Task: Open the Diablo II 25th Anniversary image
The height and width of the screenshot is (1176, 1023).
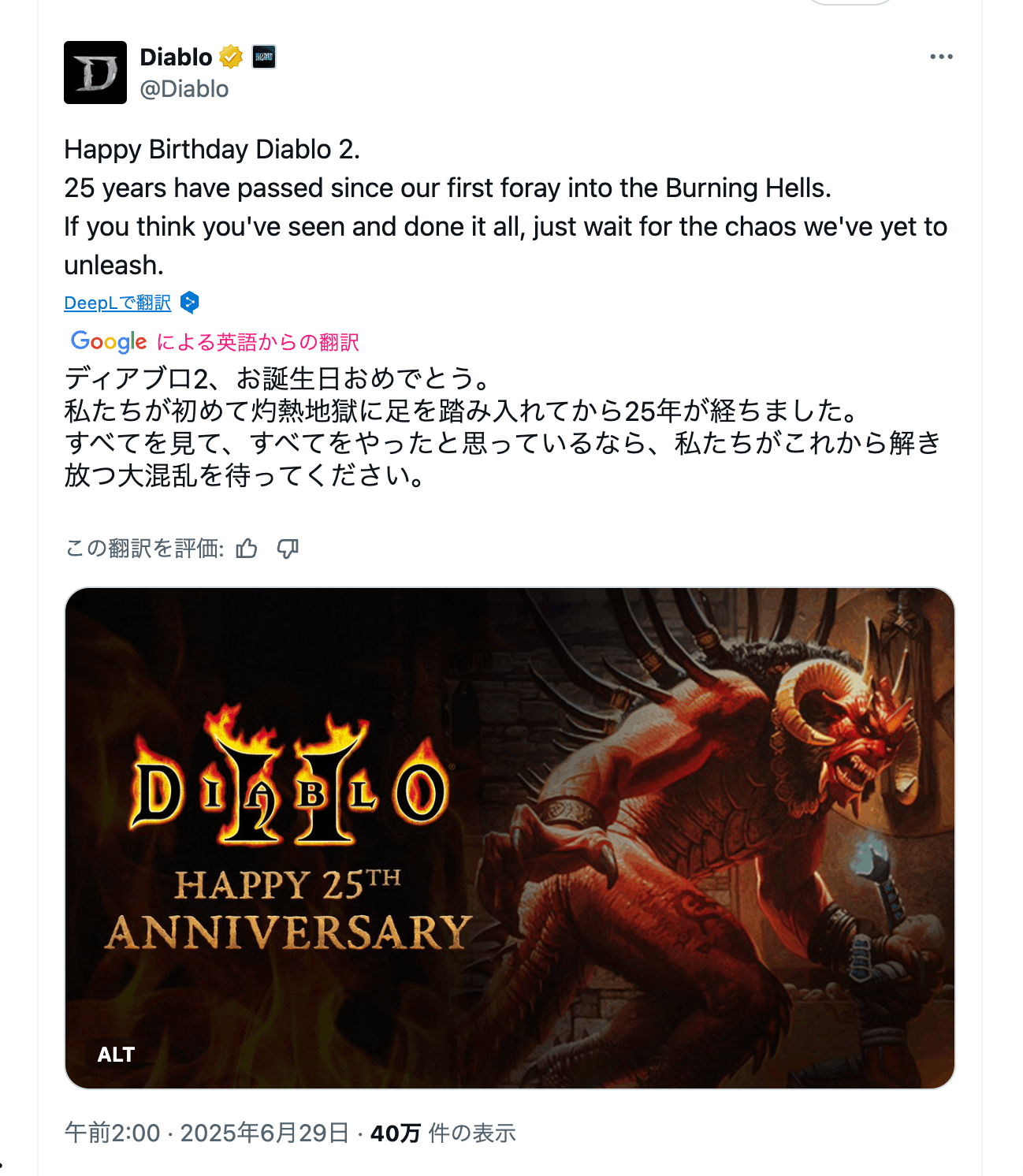Action: tap(510, 838)
